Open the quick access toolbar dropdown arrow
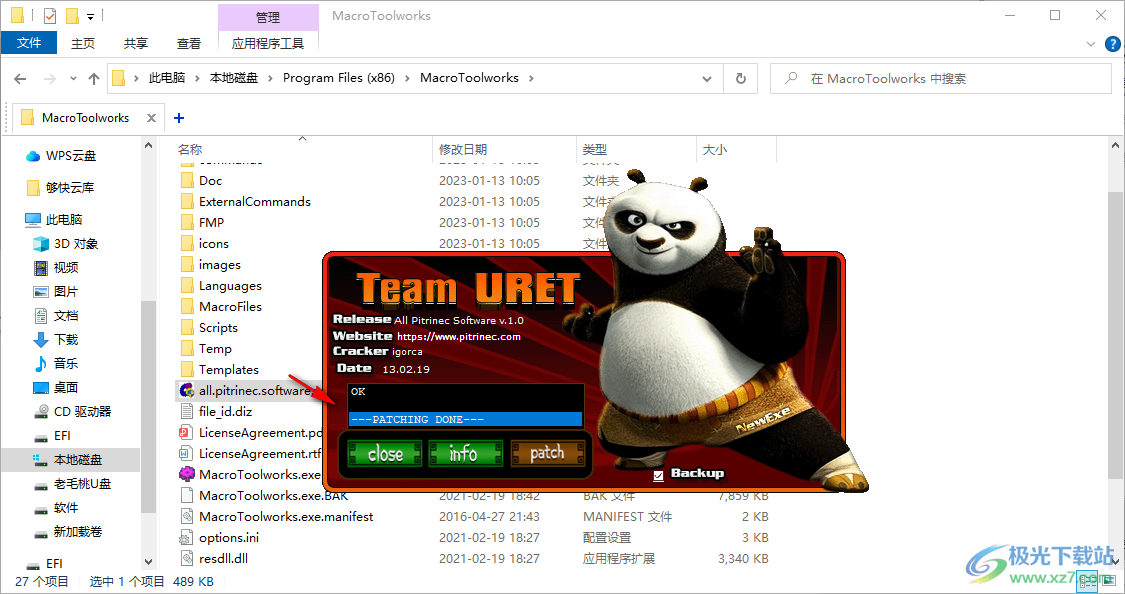The height and width of the screenshot is (594, 1125). coord(90,16)
